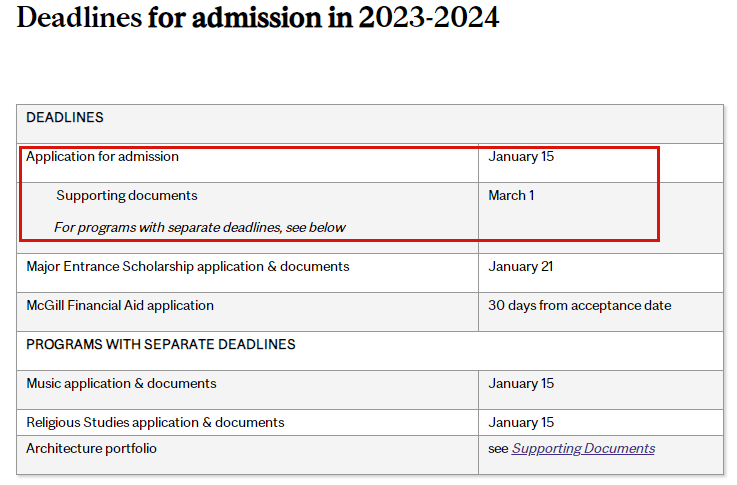This screenshot has width=737, height=485.
Task: Click the italic separate deadlines note
Action: pos(199,228)
